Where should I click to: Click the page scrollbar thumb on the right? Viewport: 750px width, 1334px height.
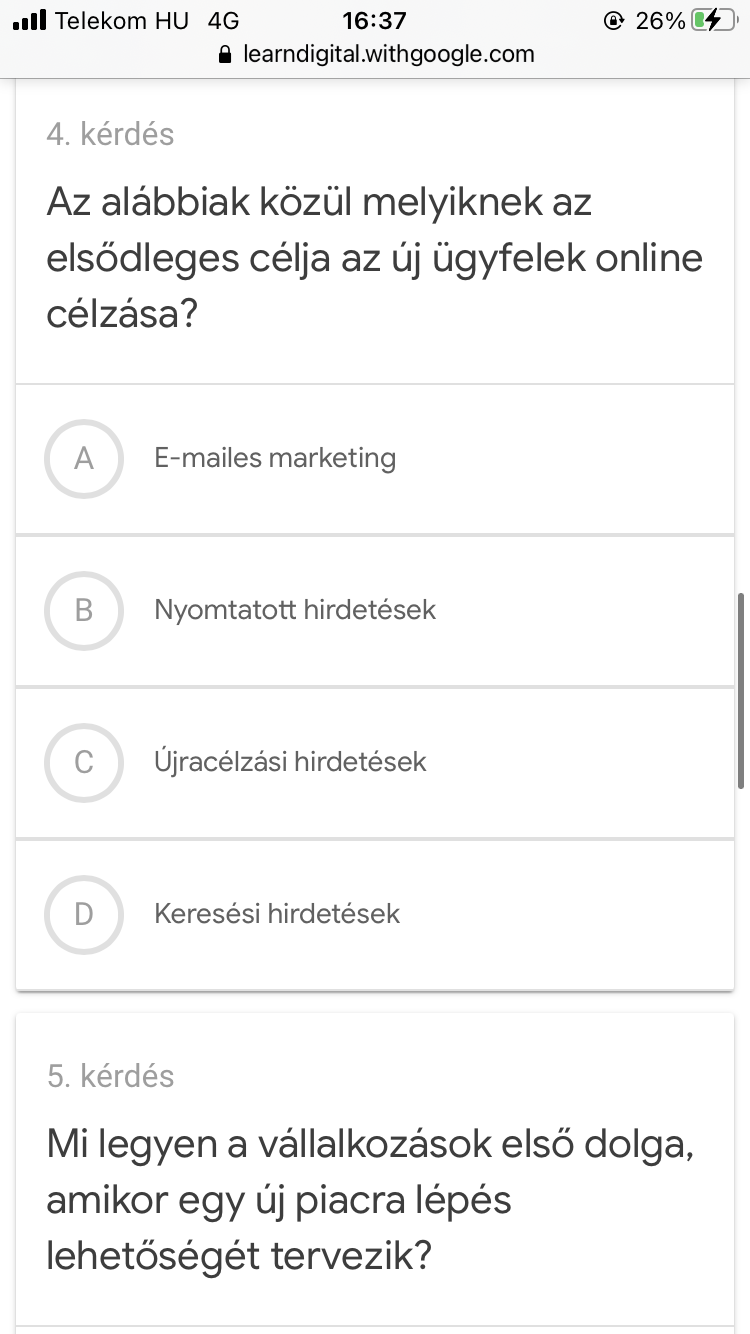[740, 691]
